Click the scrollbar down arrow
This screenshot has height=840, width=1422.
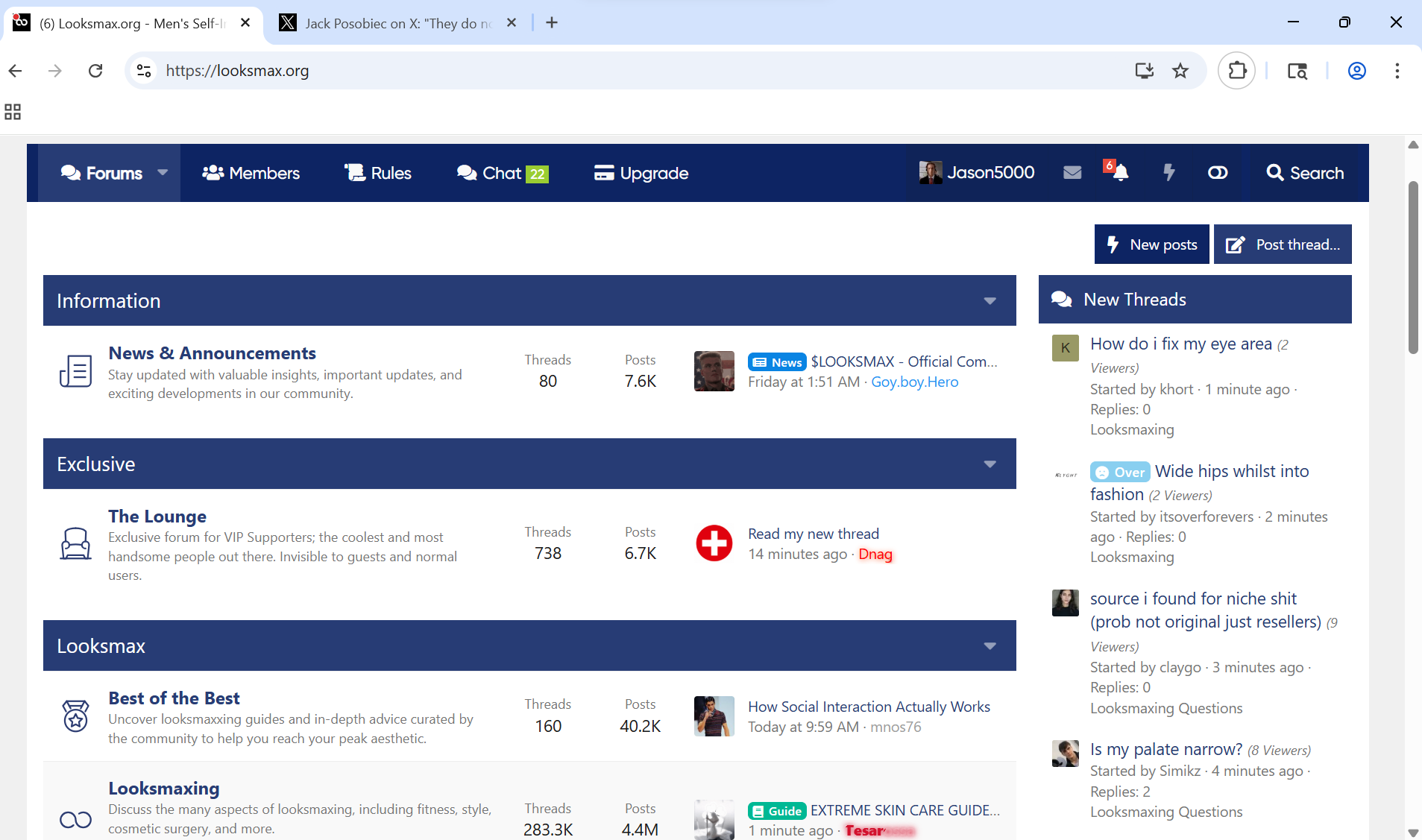(1413, 833)
